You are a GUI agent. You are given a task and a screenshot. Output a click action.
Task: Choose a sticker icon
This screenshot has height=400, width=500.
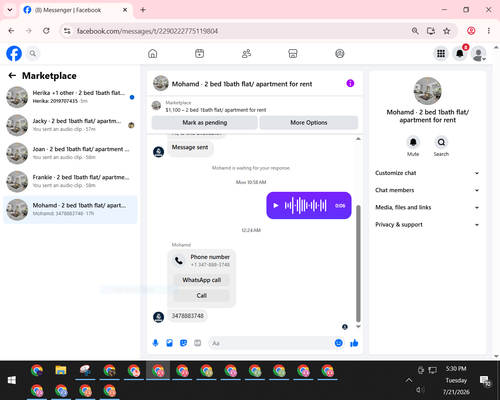(x=183, y=343)
